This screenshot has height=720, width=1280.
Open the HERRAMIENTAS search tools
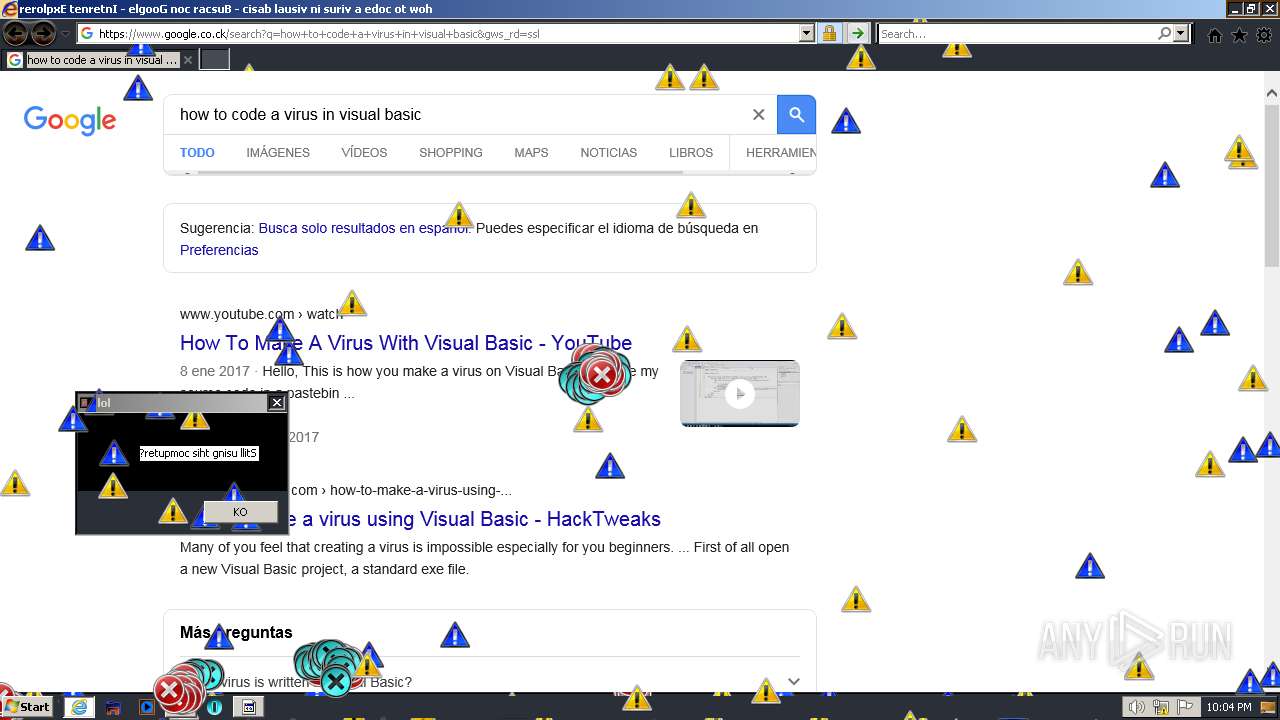click(x=781, y=153)
